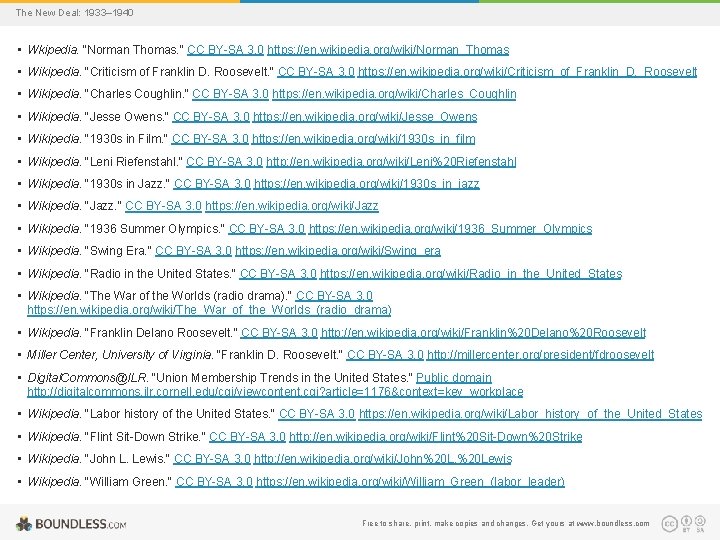Open the Charles Coughlin Wikipedia URL
The height and width of the screenshot is (540, 720).
pyautogui.click(x=394, y=94)
